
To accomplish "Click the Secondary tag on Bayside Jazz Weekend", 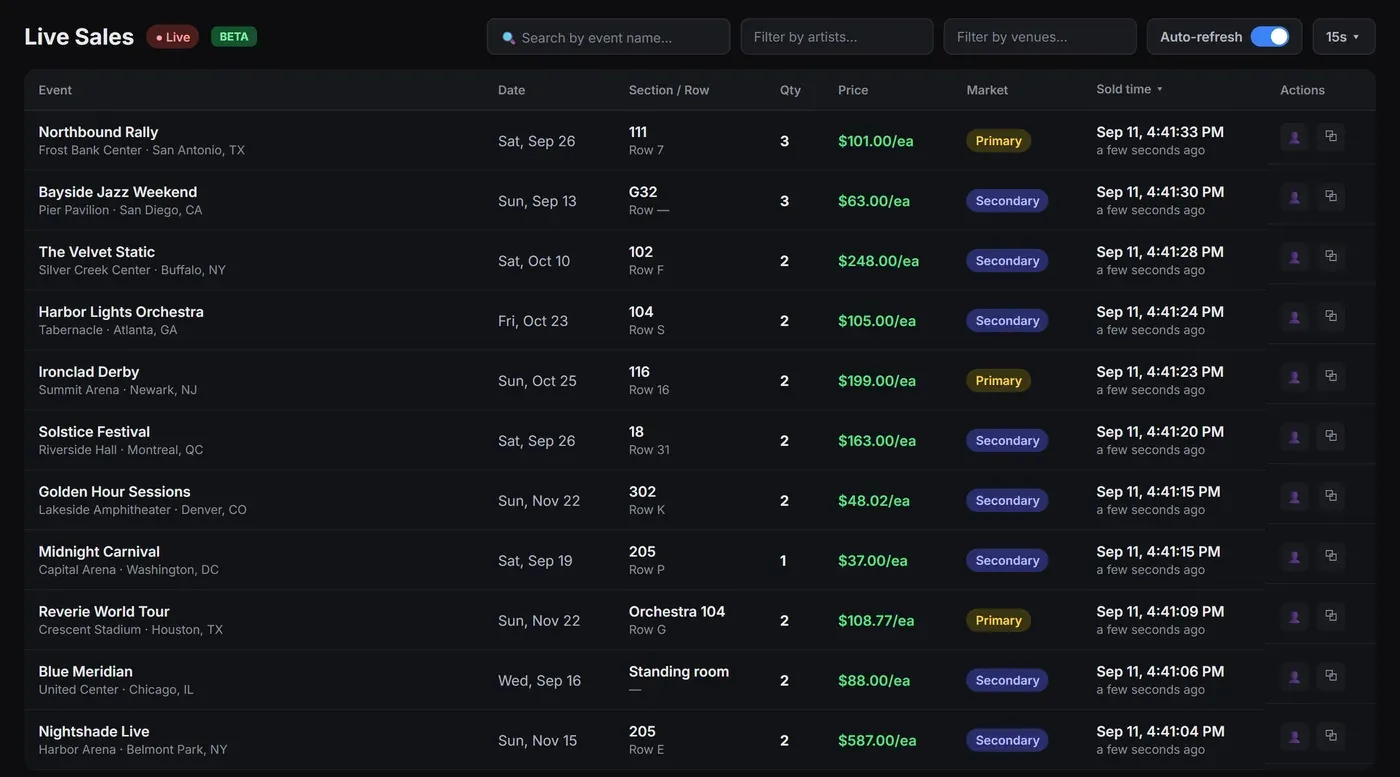I will [1007, 201].
